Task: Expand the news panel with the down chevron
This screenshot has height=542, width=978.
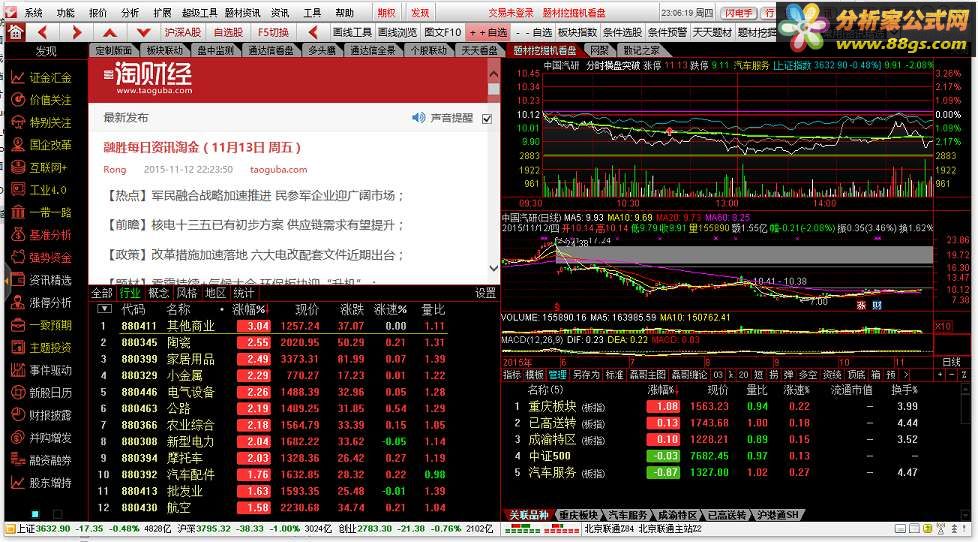Action: point(493,268)
